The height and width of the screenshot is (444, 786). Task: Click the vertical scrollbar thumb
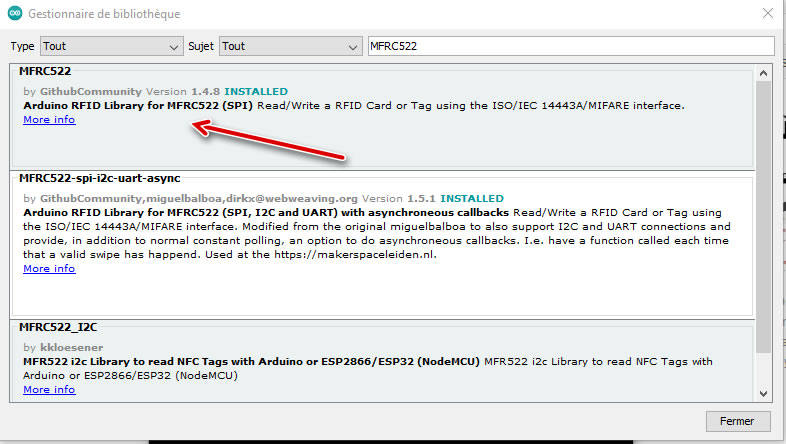point(763,216)
